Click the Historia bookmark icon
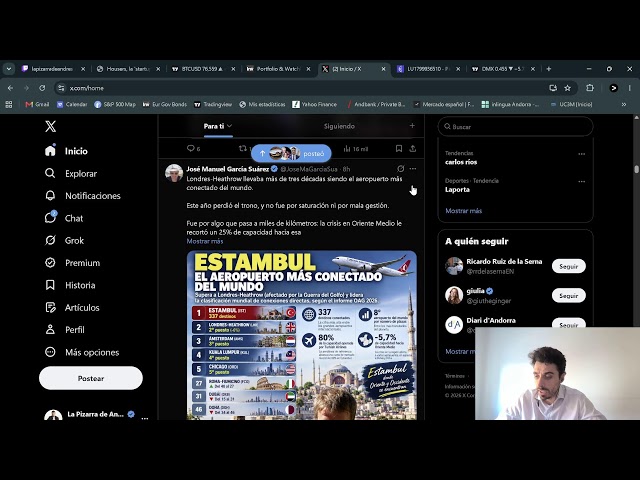640x480 pixels. click(50, 285)
